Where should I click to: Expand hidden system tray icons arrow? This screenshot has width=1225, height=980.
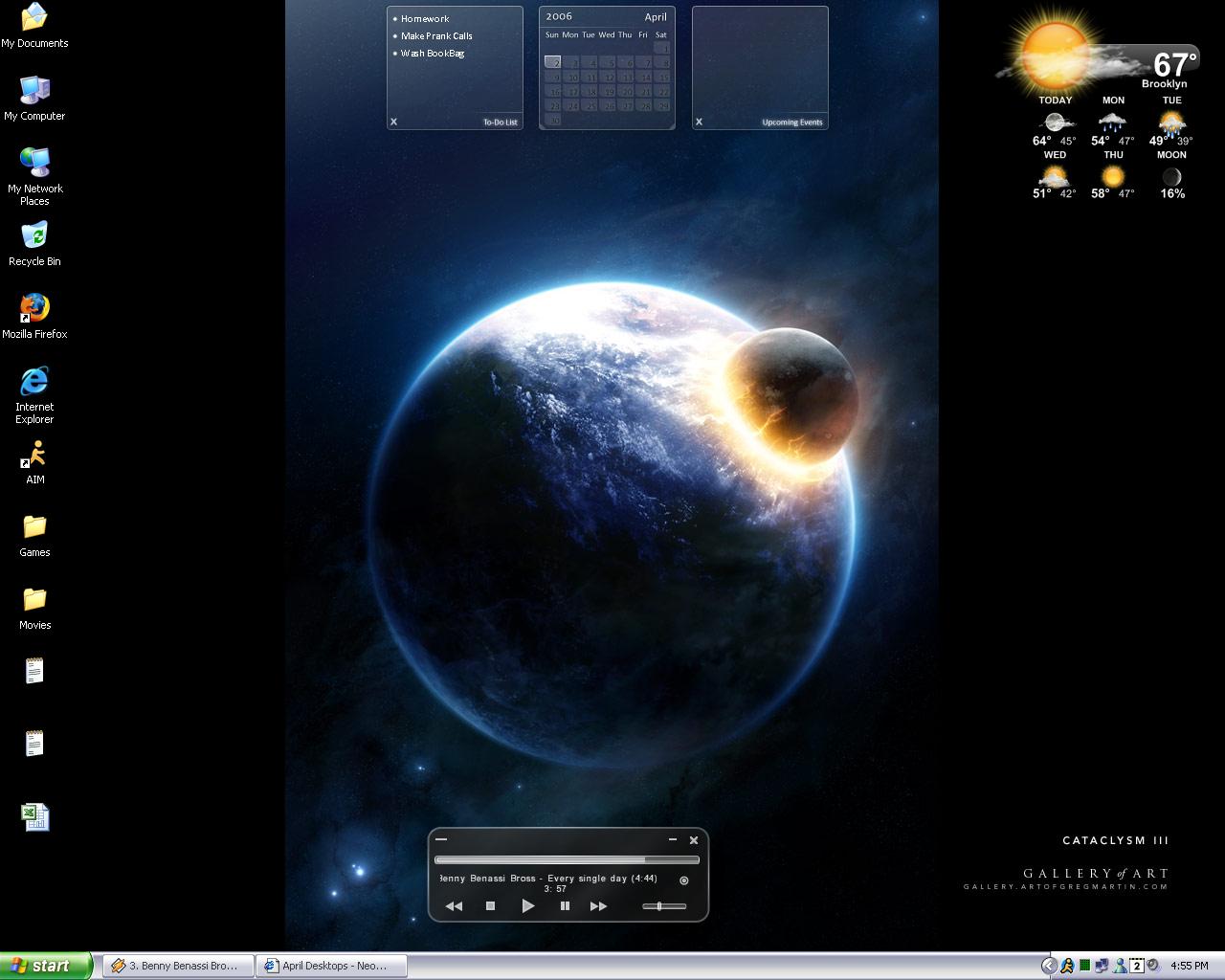click(x=1049, y=966)
